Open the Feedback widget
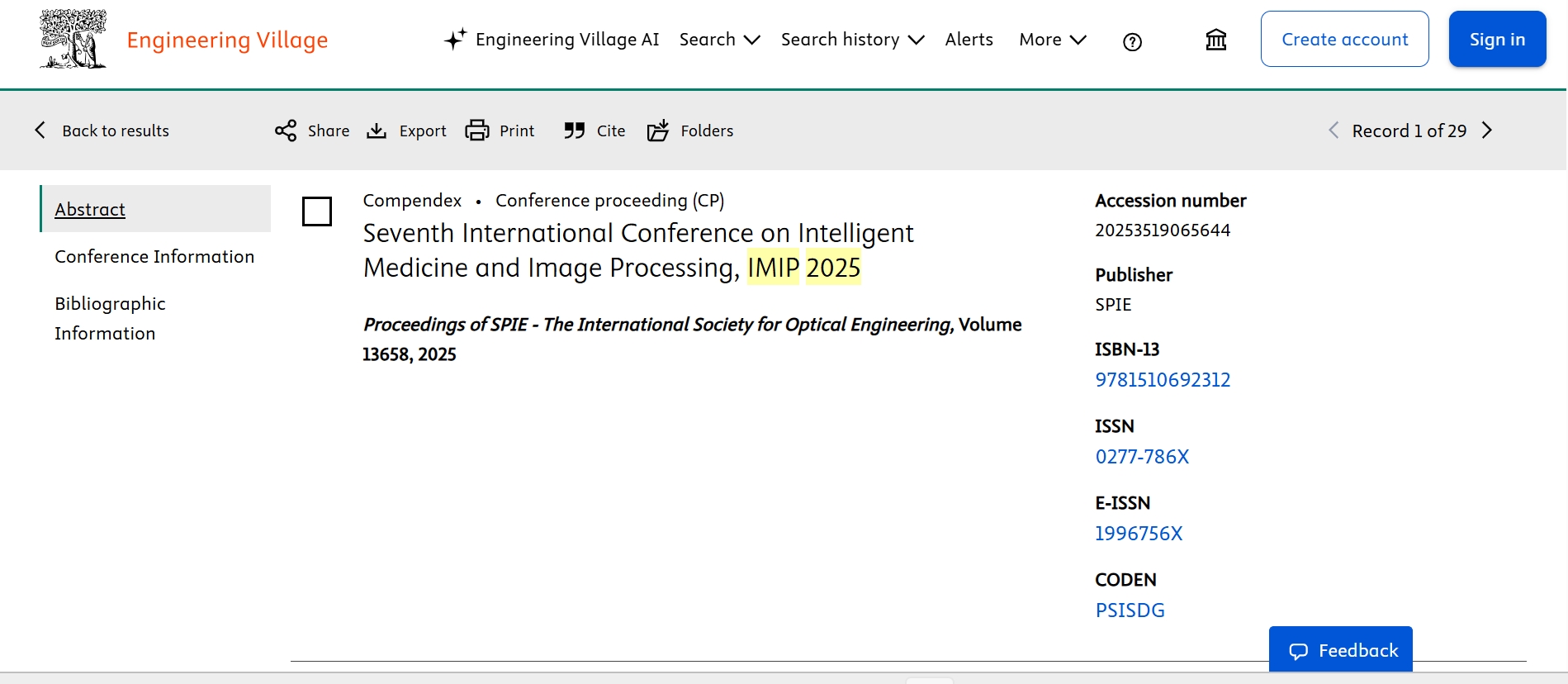 (1340, 650)
